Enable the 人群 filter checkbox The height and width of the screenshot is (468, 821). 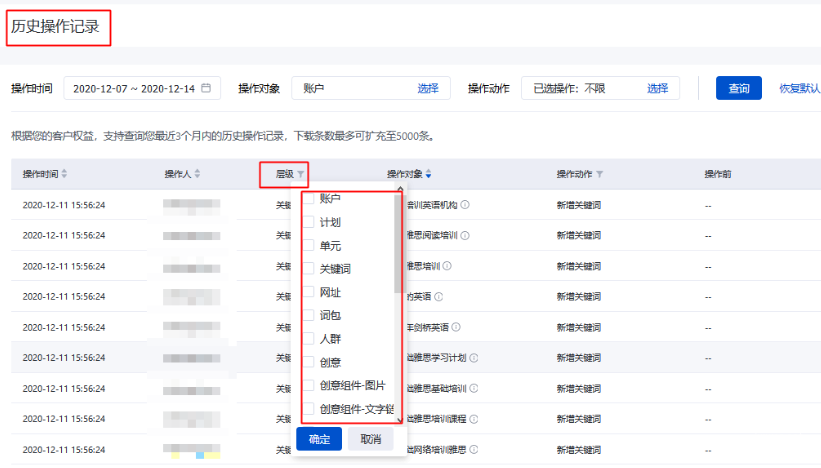coord(309,338)
